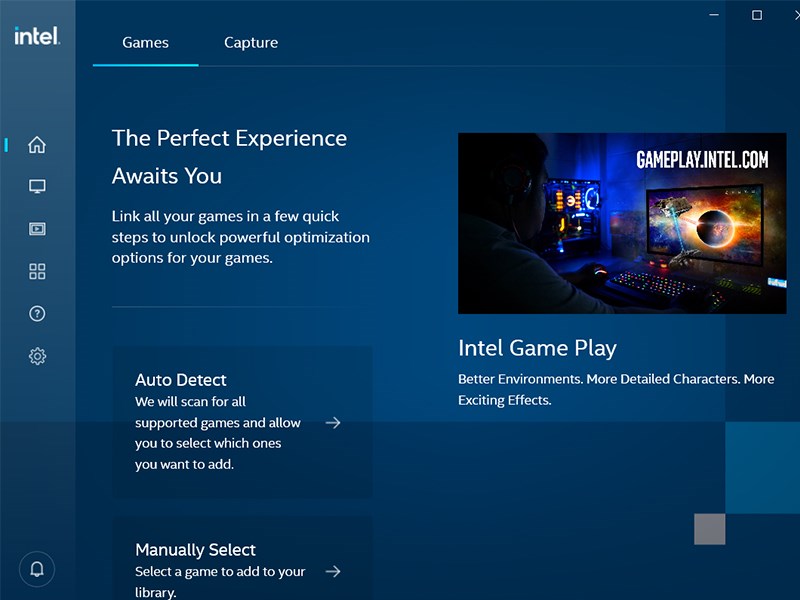Image resolution: width=800 pixels, height=600 pixels.
Task: Select the Video icon in the sidebar
Action: click(x=37, y=228)
